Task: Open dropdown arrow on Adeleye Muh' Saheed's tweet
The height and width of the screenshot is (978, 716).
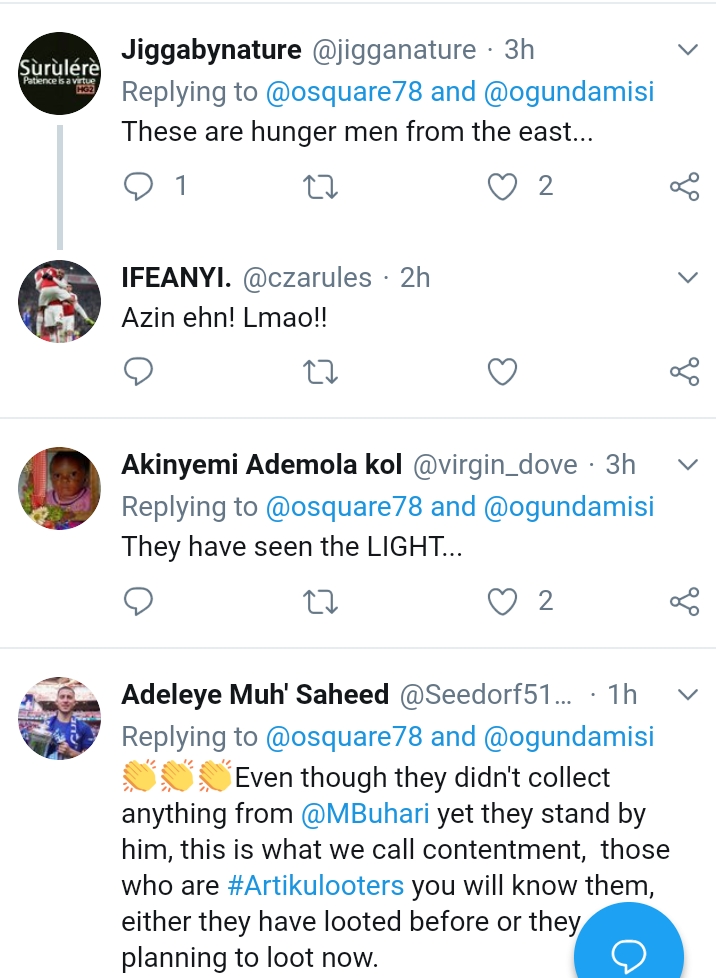Action: 688,693
